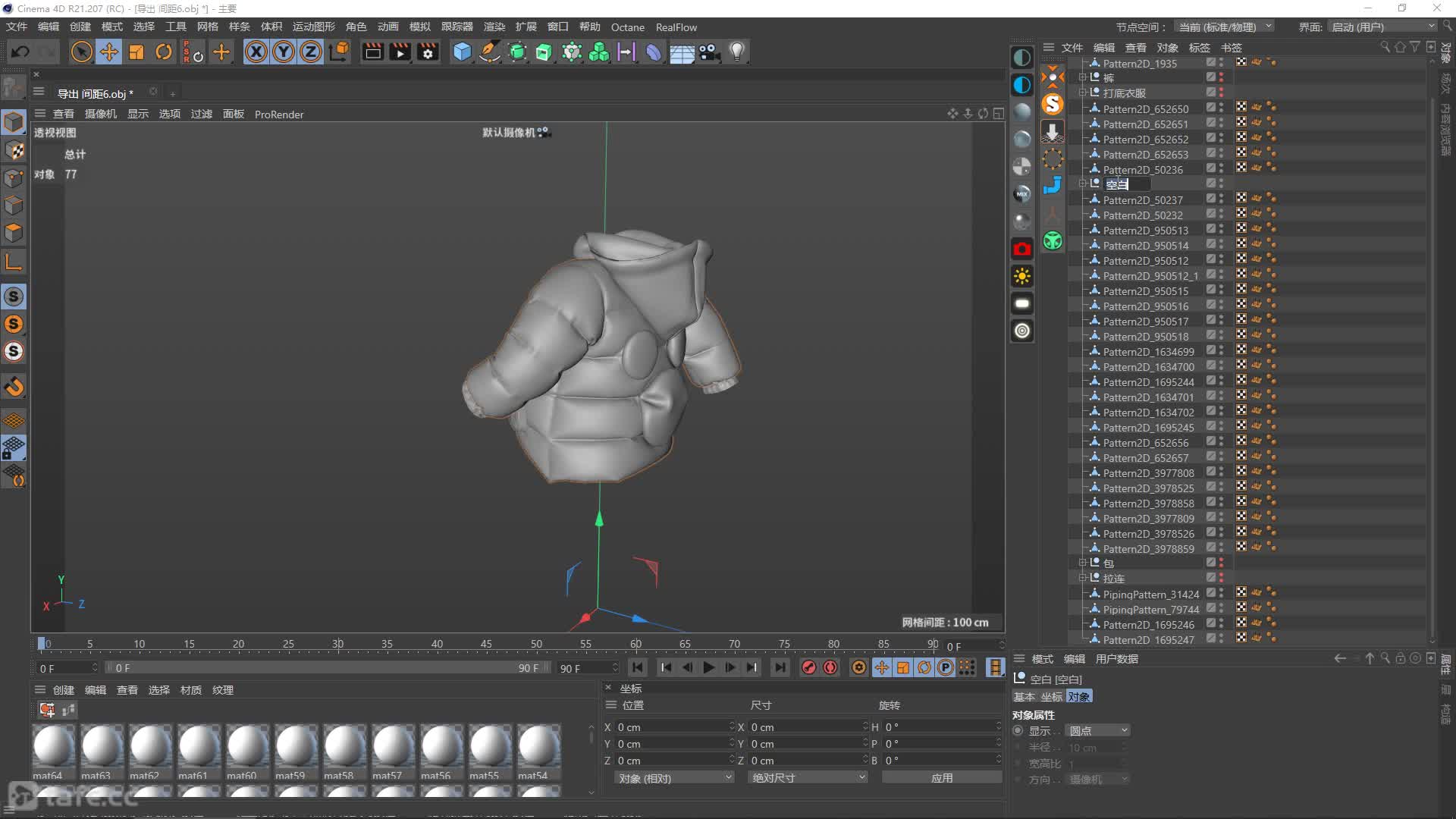Open the 显示 圆点 dropdown
The image size is (1456, 819).
tap(1098, 730)
